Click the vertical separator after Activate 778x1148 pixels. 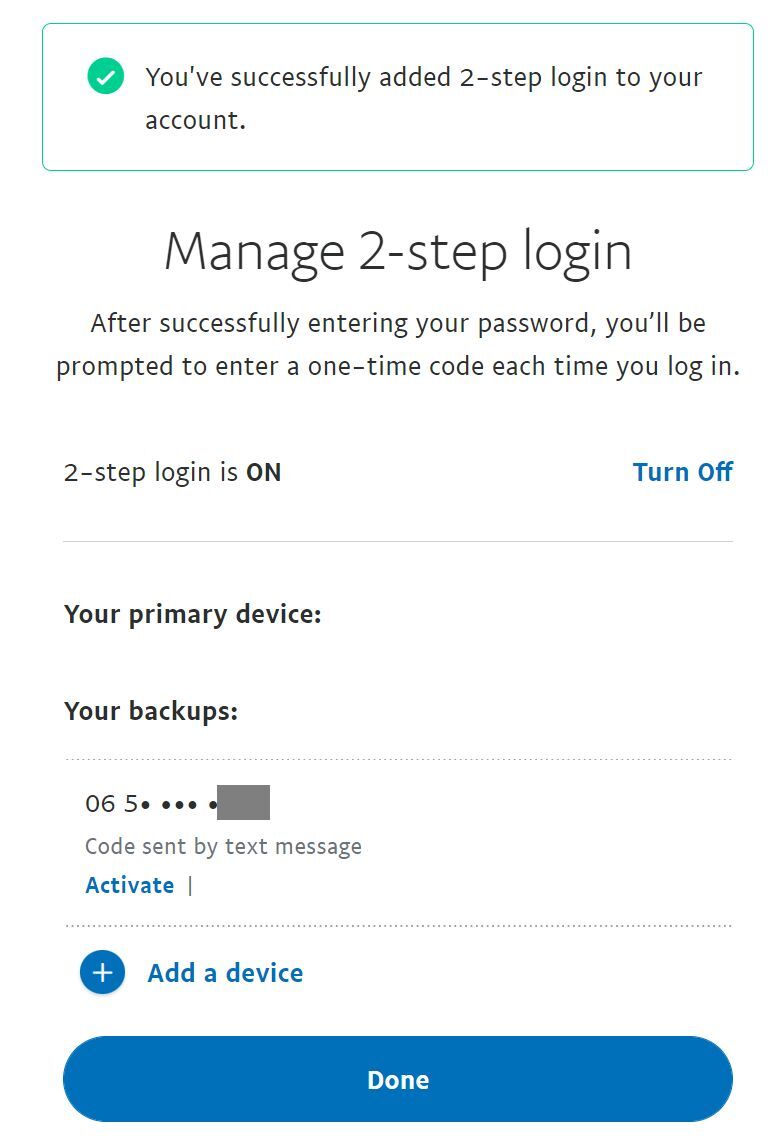click(190, 886)
